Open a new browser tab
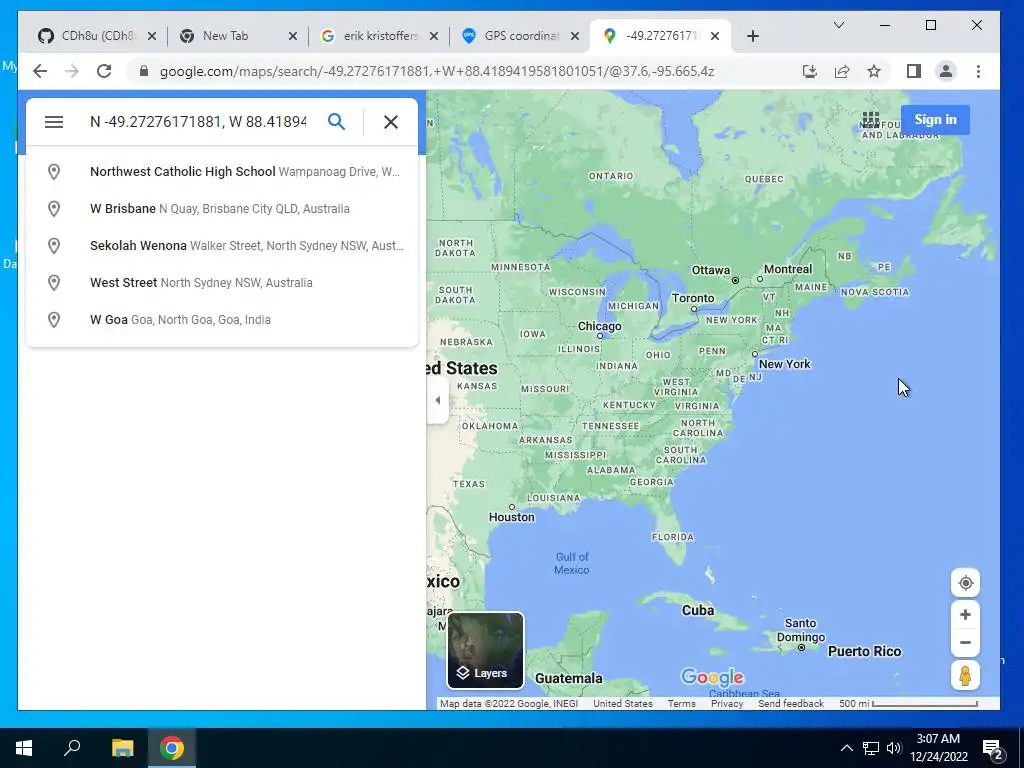The image size is (1024, 768). (x=752, y=36)
